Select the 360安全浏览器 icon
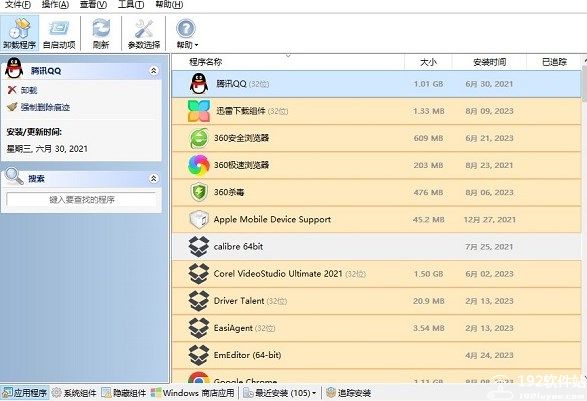 point(199,138)
